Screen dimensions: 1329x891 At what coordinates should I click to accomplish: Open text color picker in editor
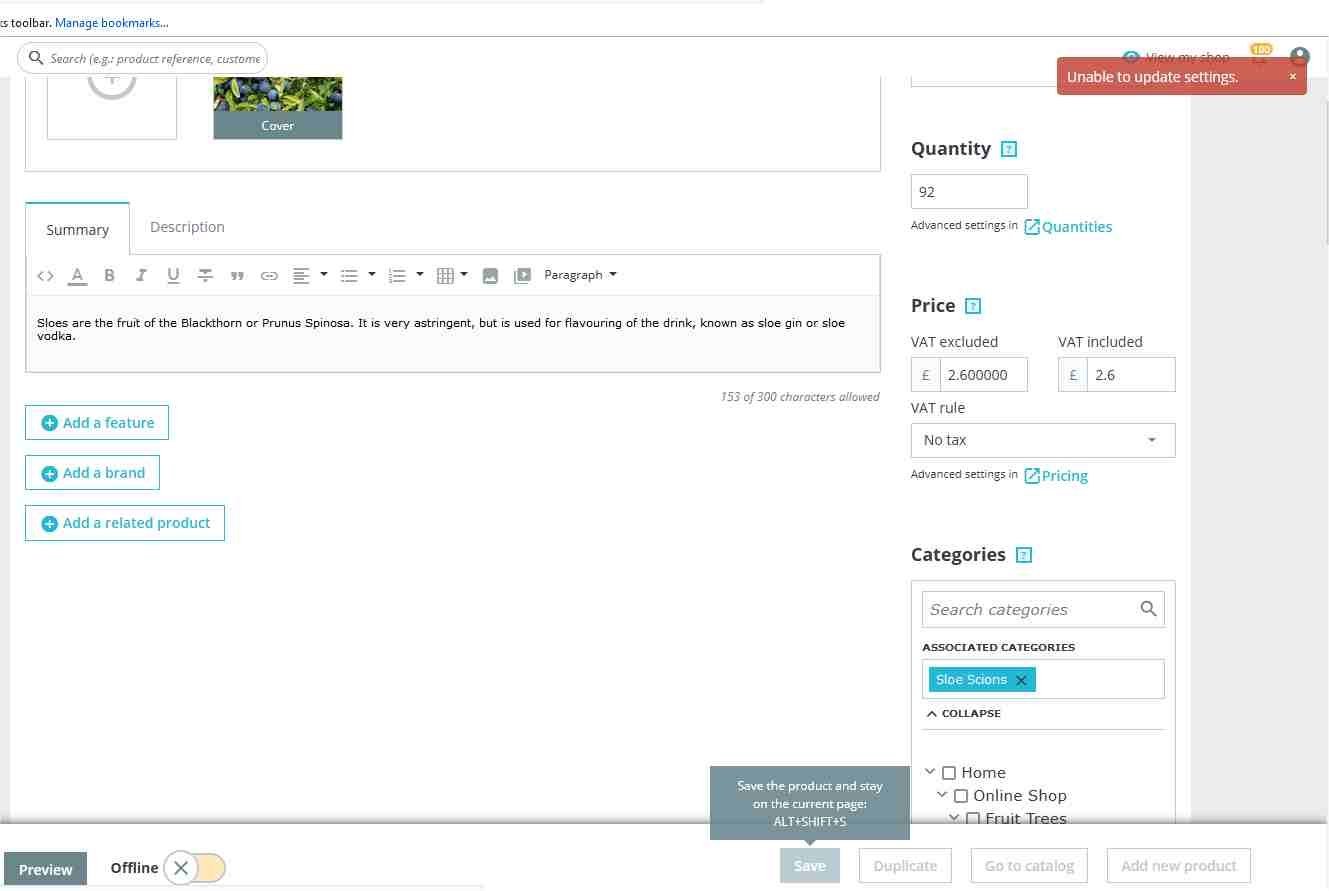[77, 276]
